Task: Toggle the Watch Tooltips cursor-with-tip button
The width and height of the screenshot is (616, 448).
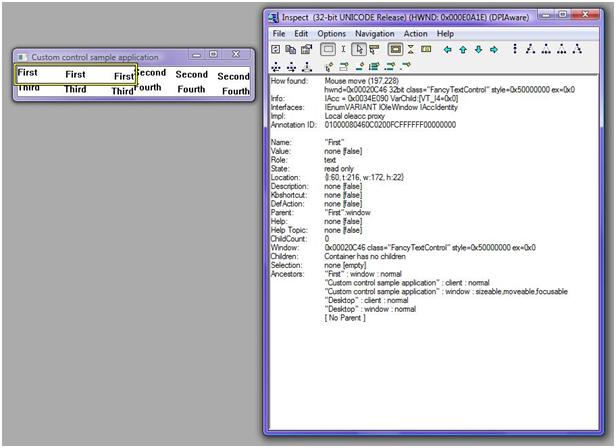Action: (374, 49)
